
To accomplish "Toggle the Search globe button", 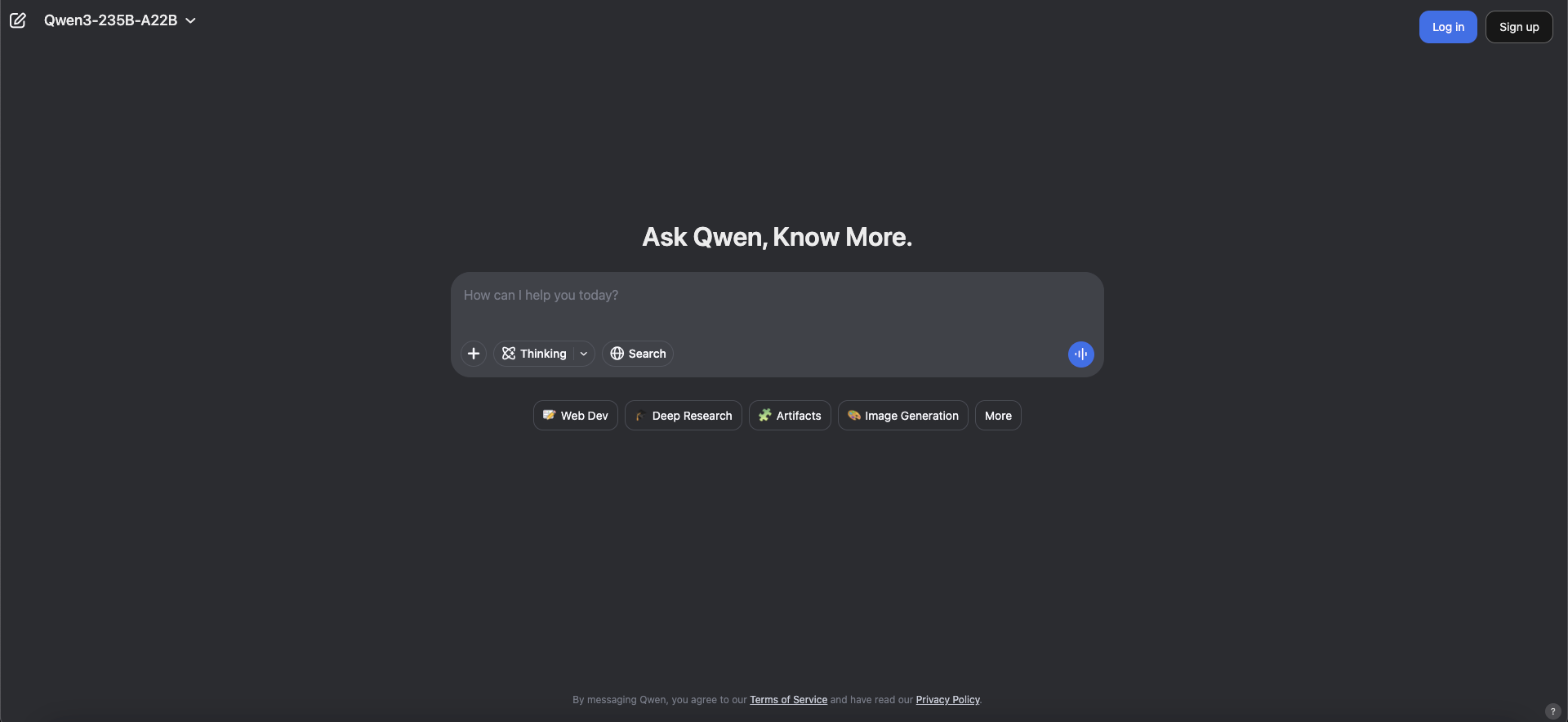I will pyautogui.click(x=638, y=354).
